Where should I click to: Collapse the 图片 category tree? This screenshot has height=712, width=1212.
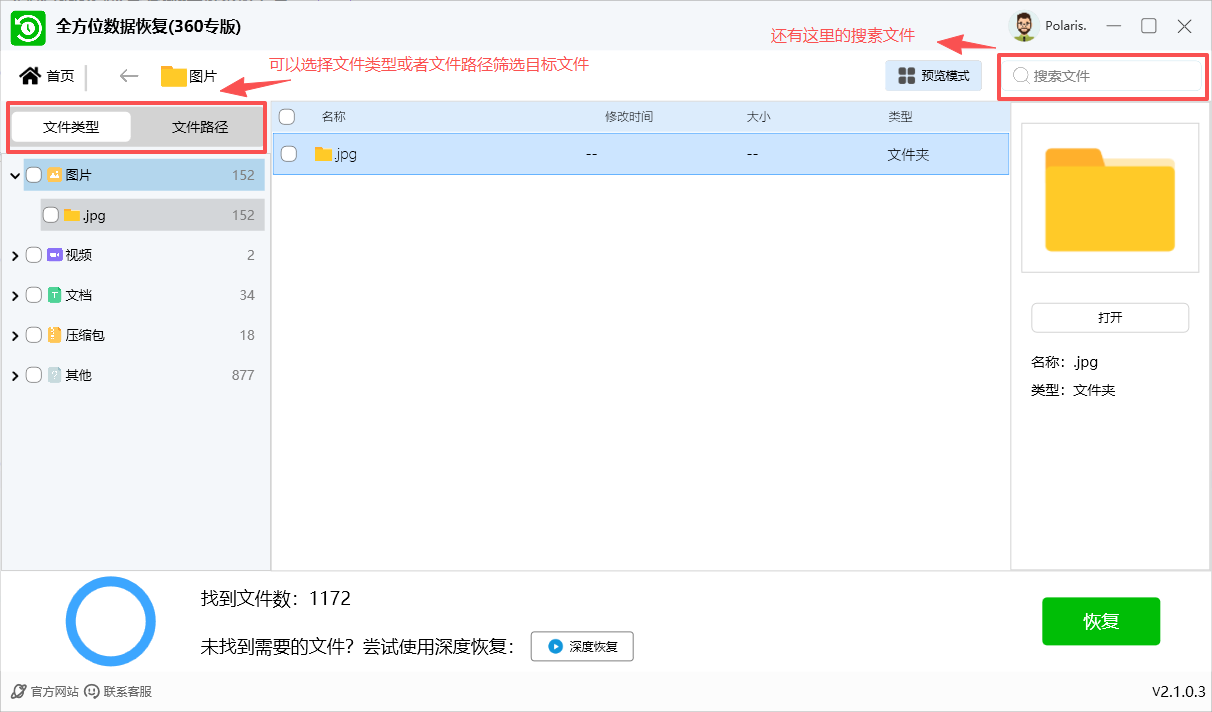pos(15,174)
